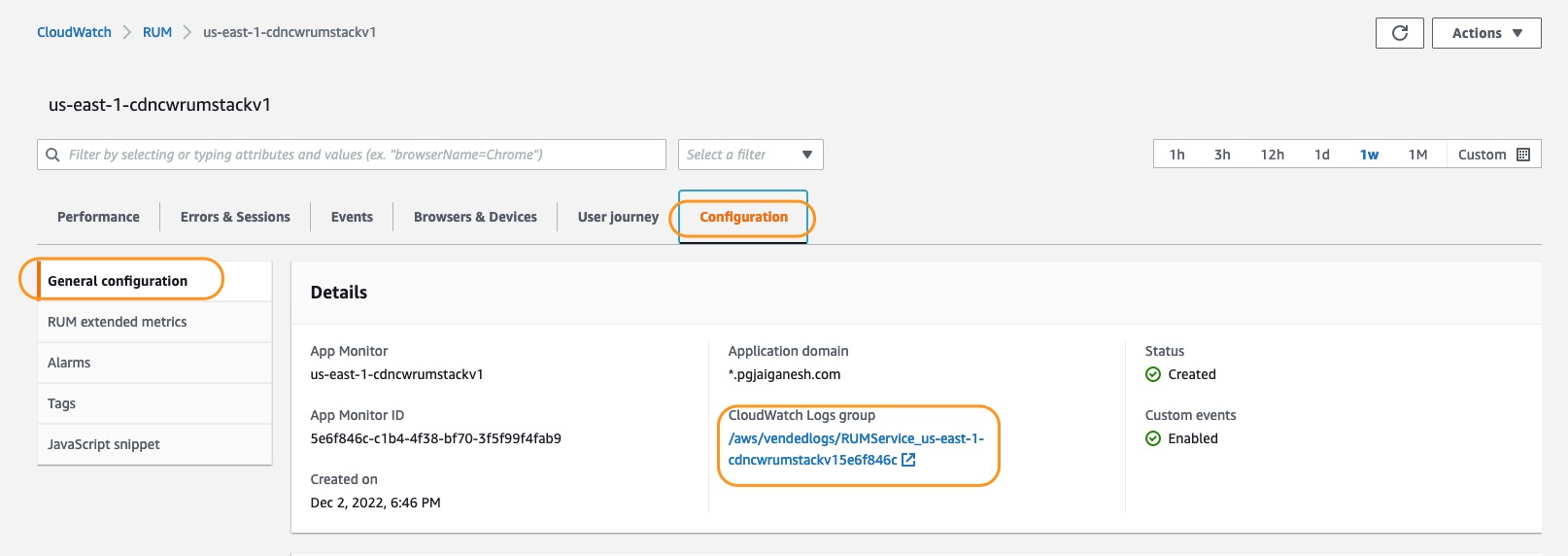This screenshot has height=556, width=1568.
Task: Click the refresh icon button
Action: 1400,33
